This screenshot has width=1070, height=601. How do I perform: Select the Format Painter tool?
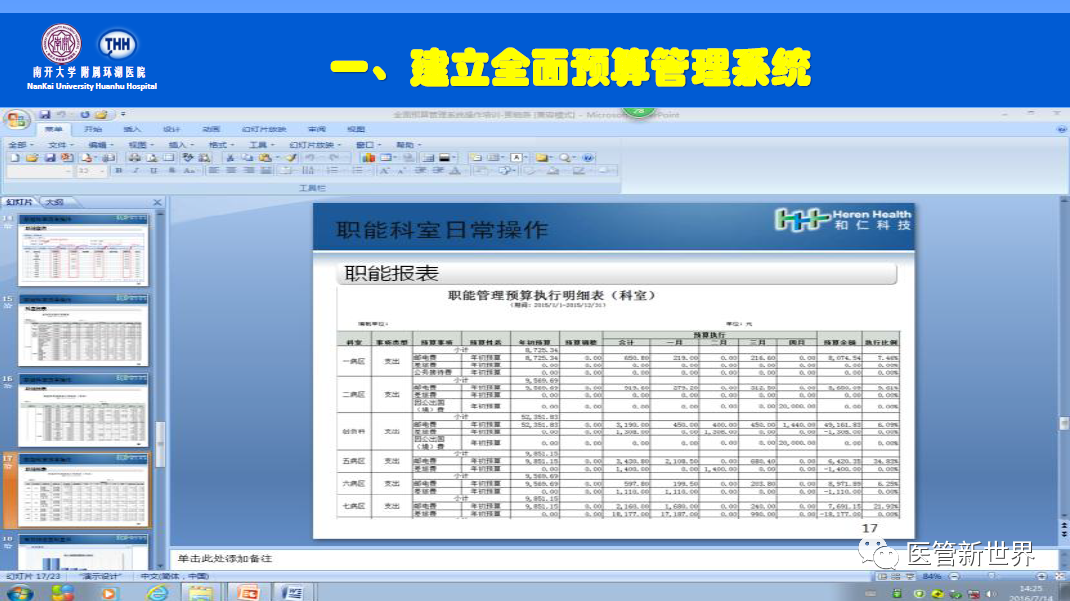(x=289, y=158)
